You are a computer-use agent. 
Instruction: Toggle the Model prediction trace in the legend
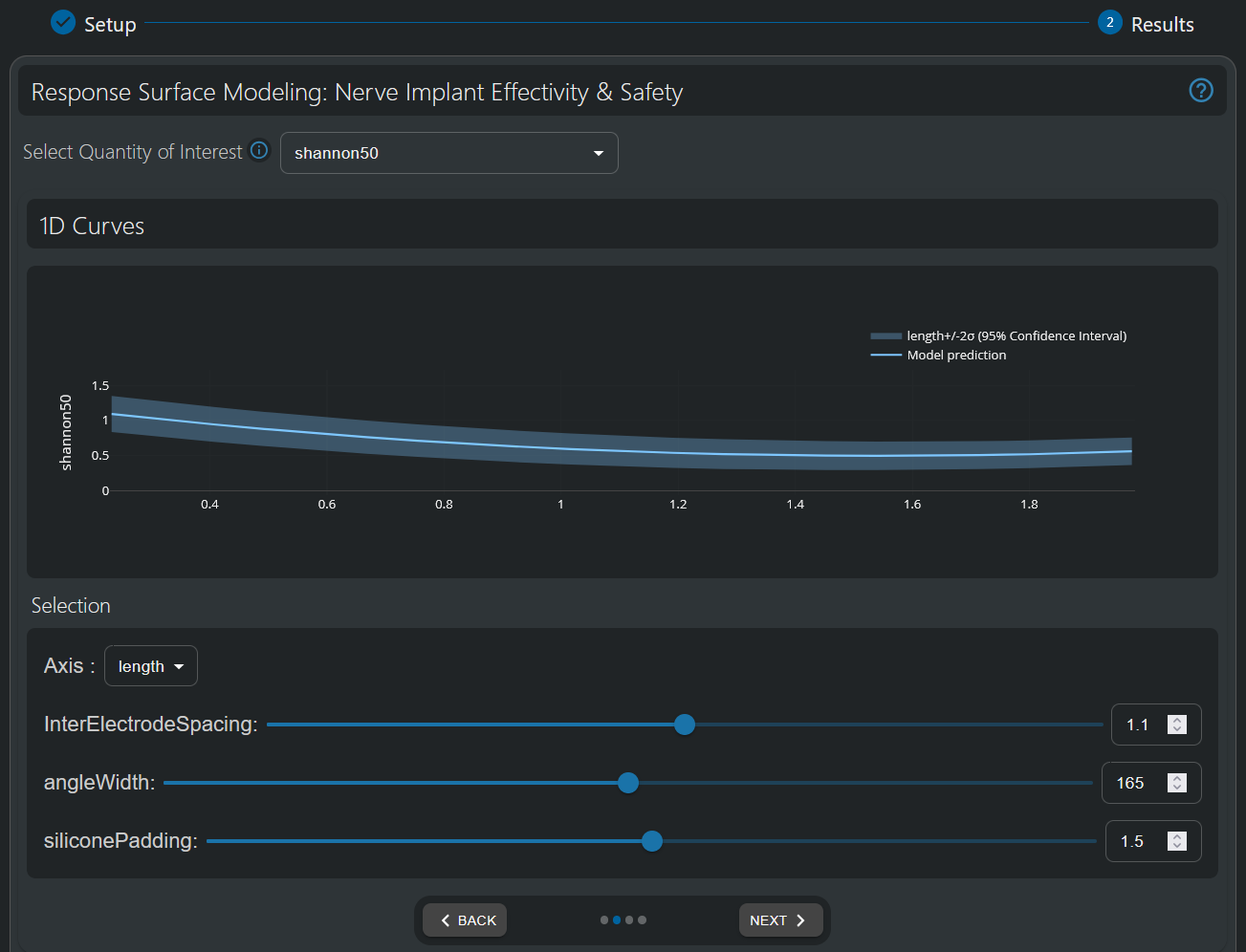[x=956, y=355]
